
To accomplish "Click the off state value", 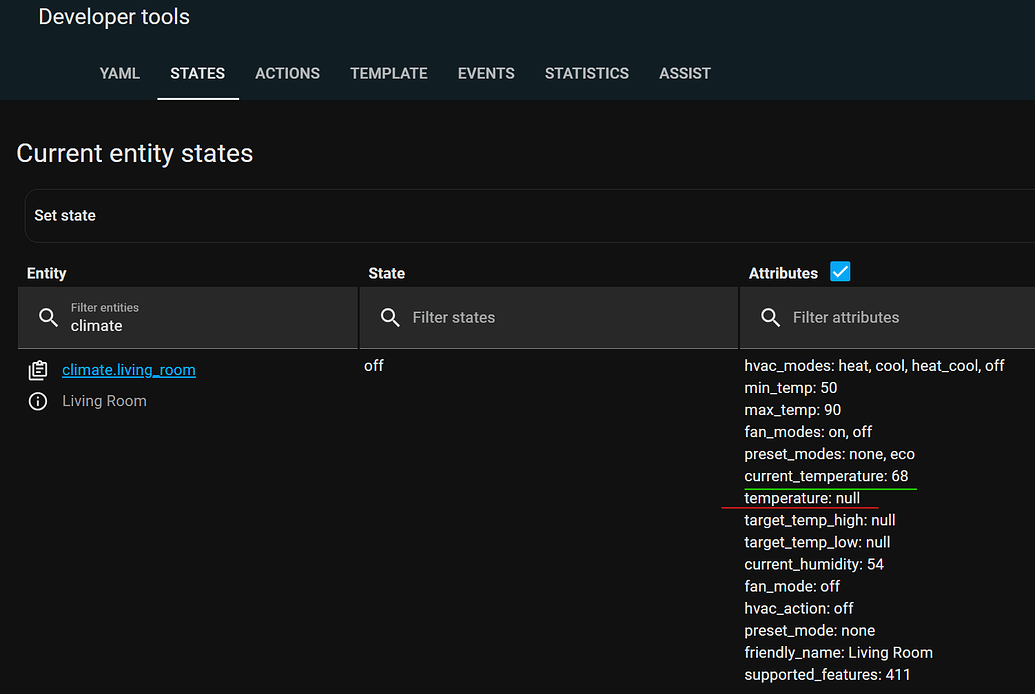I will point(374,365).
